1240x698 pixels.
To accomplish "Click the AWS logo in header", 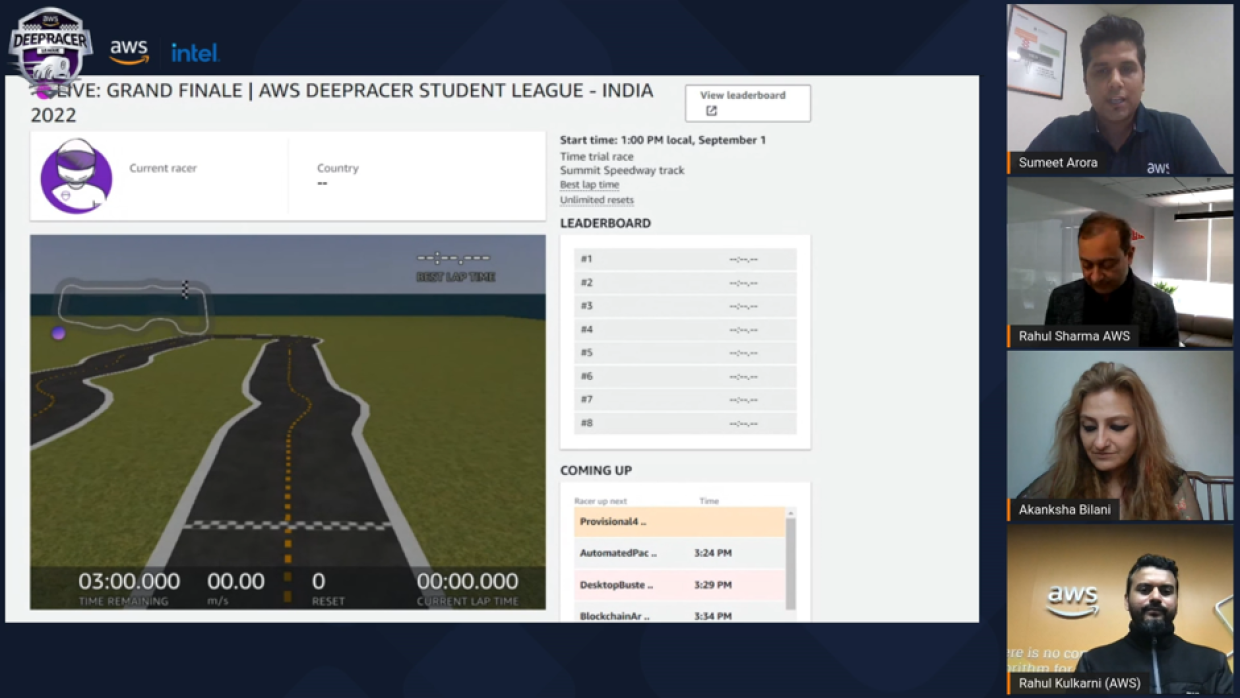I will pyautogui.click(x=129, y=52).
